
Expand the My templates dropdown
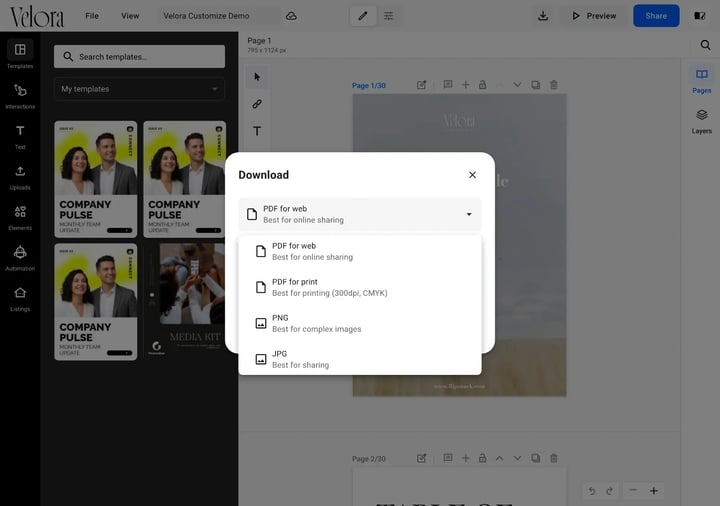coord(139,89)
